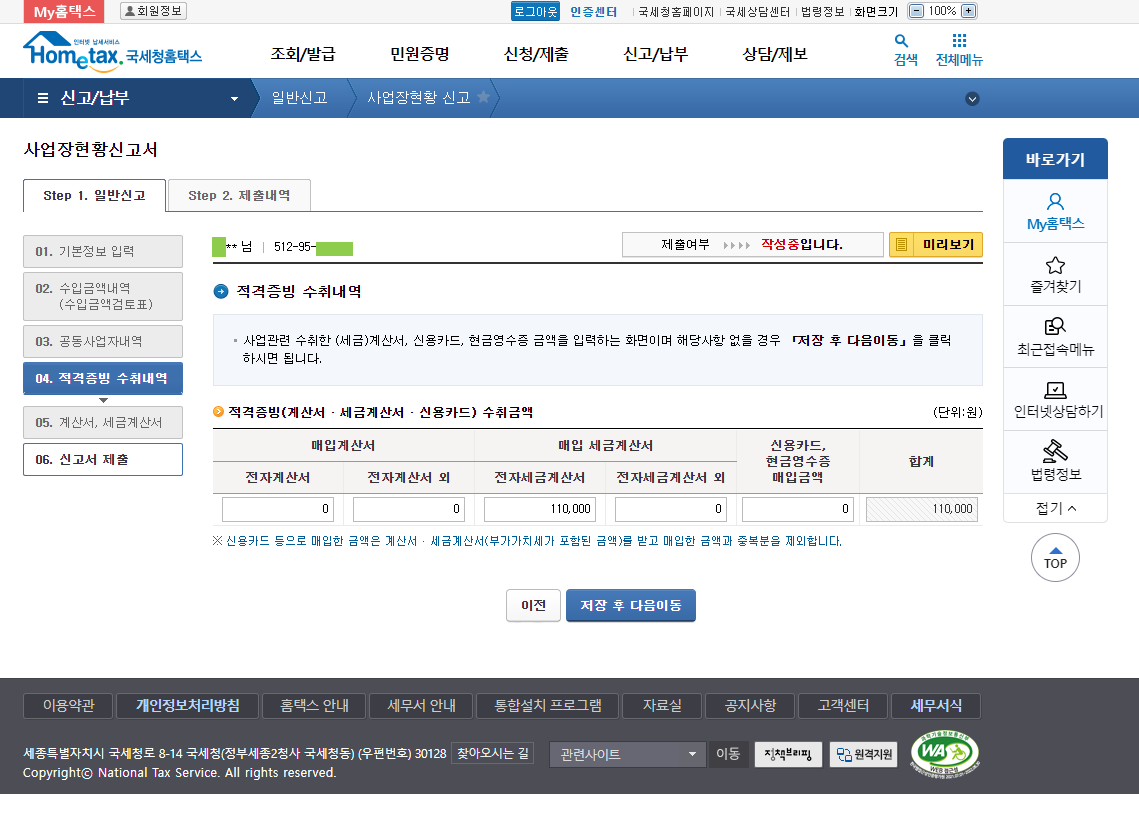Switch to Step 2. 제출내역 tab

(x=239, y=196)
